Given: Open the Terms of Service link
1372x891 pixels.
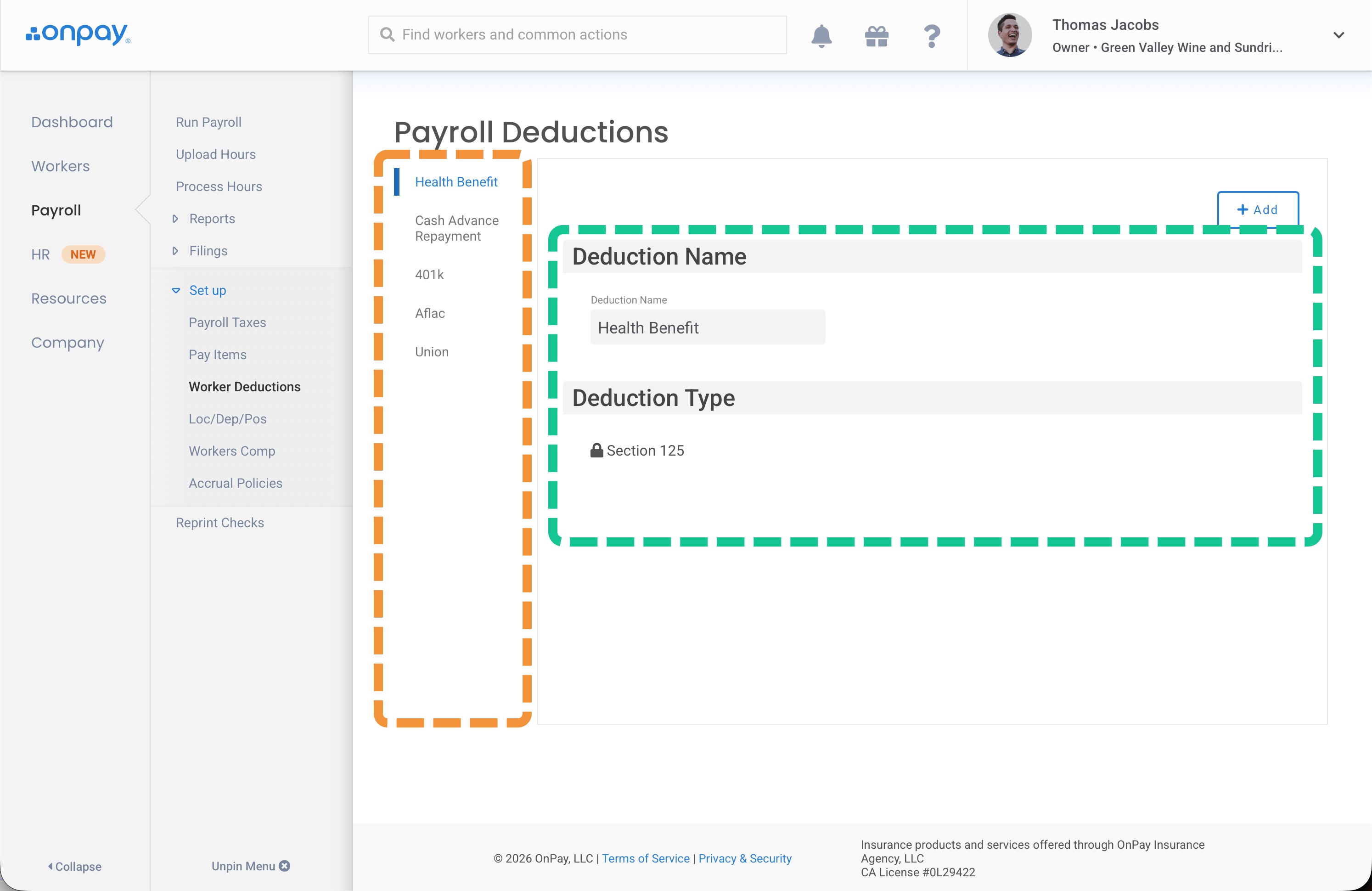Looking at the screenshot, I should click(645, 858).
